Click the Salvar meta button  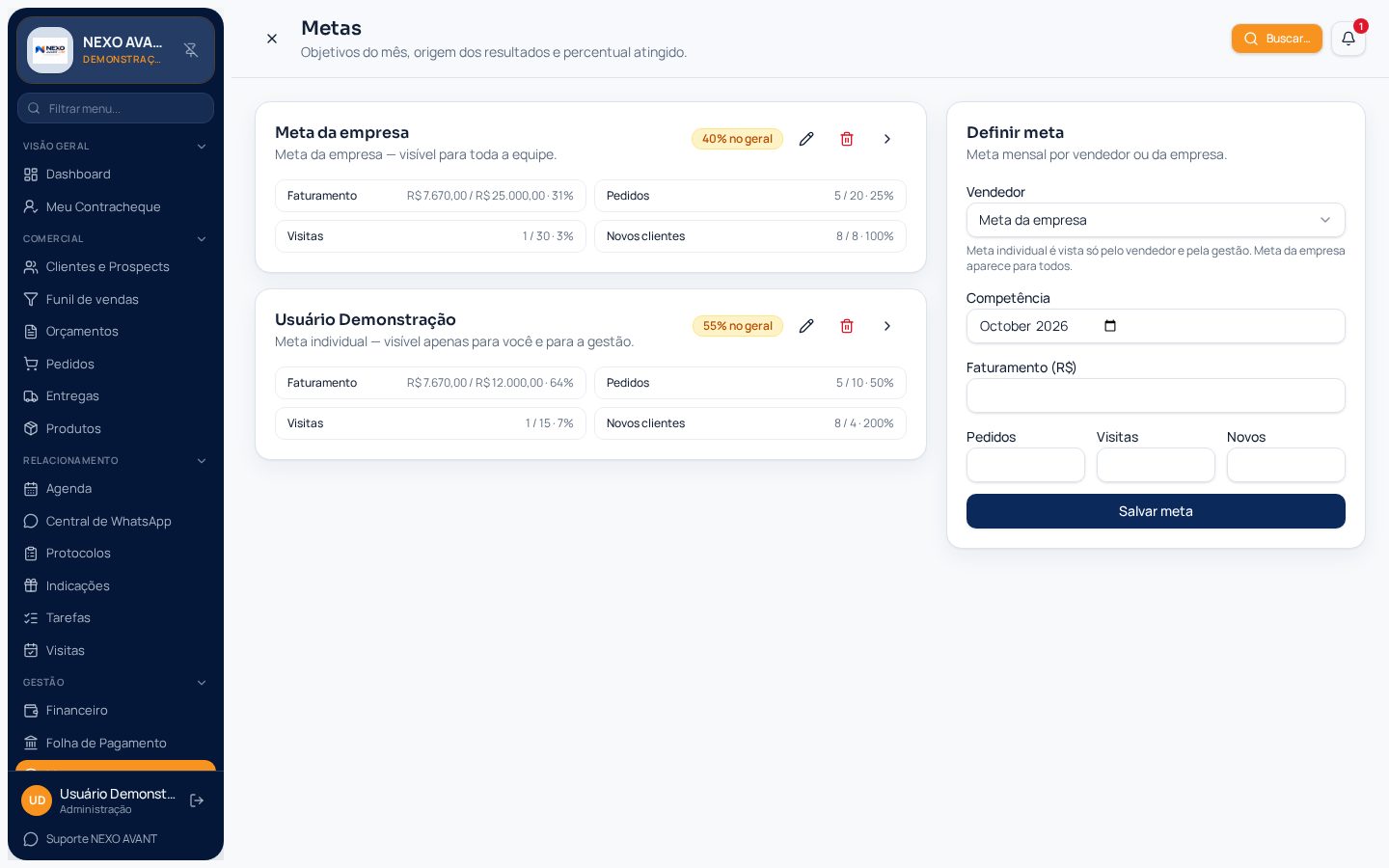[x=1156, y=511]
